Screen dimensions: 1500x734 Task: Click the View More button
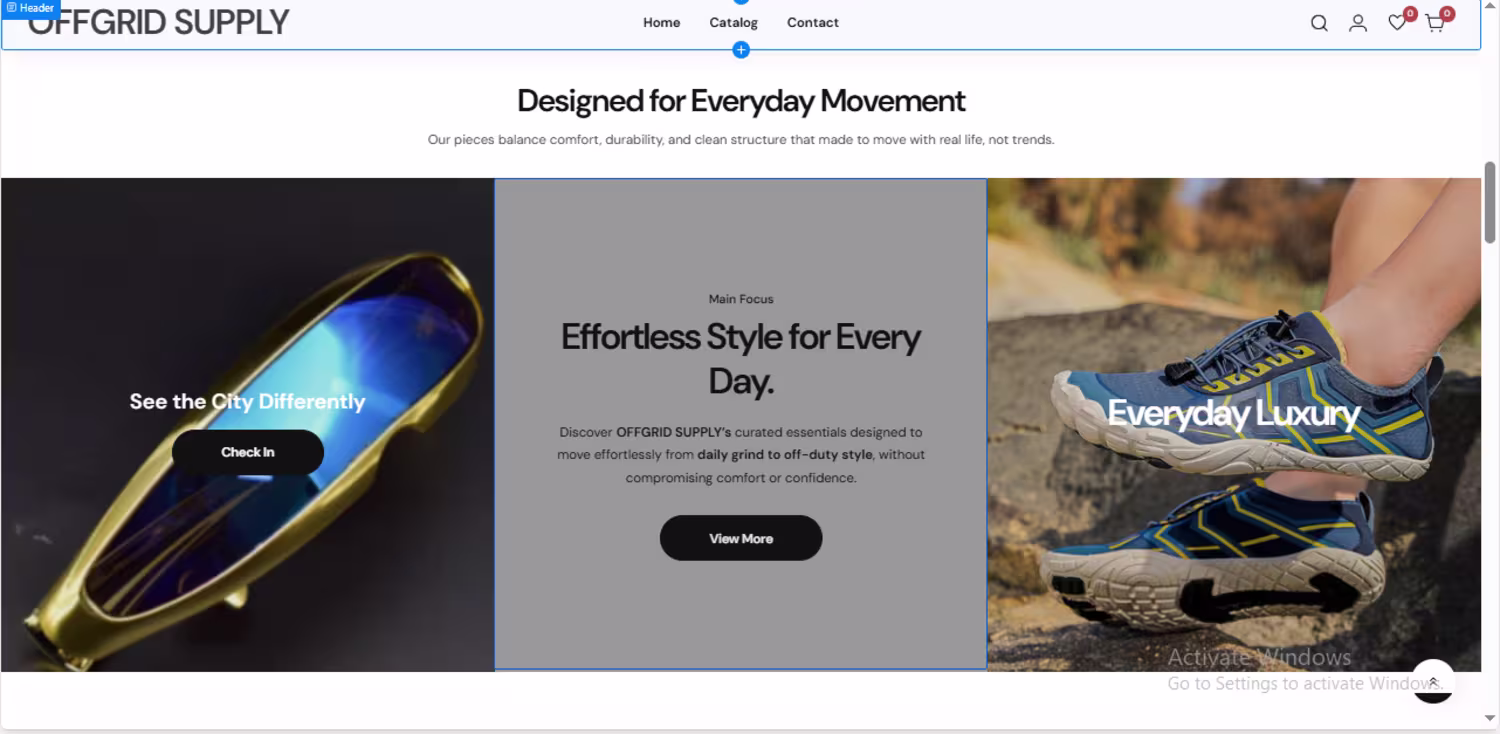[741, 538]
